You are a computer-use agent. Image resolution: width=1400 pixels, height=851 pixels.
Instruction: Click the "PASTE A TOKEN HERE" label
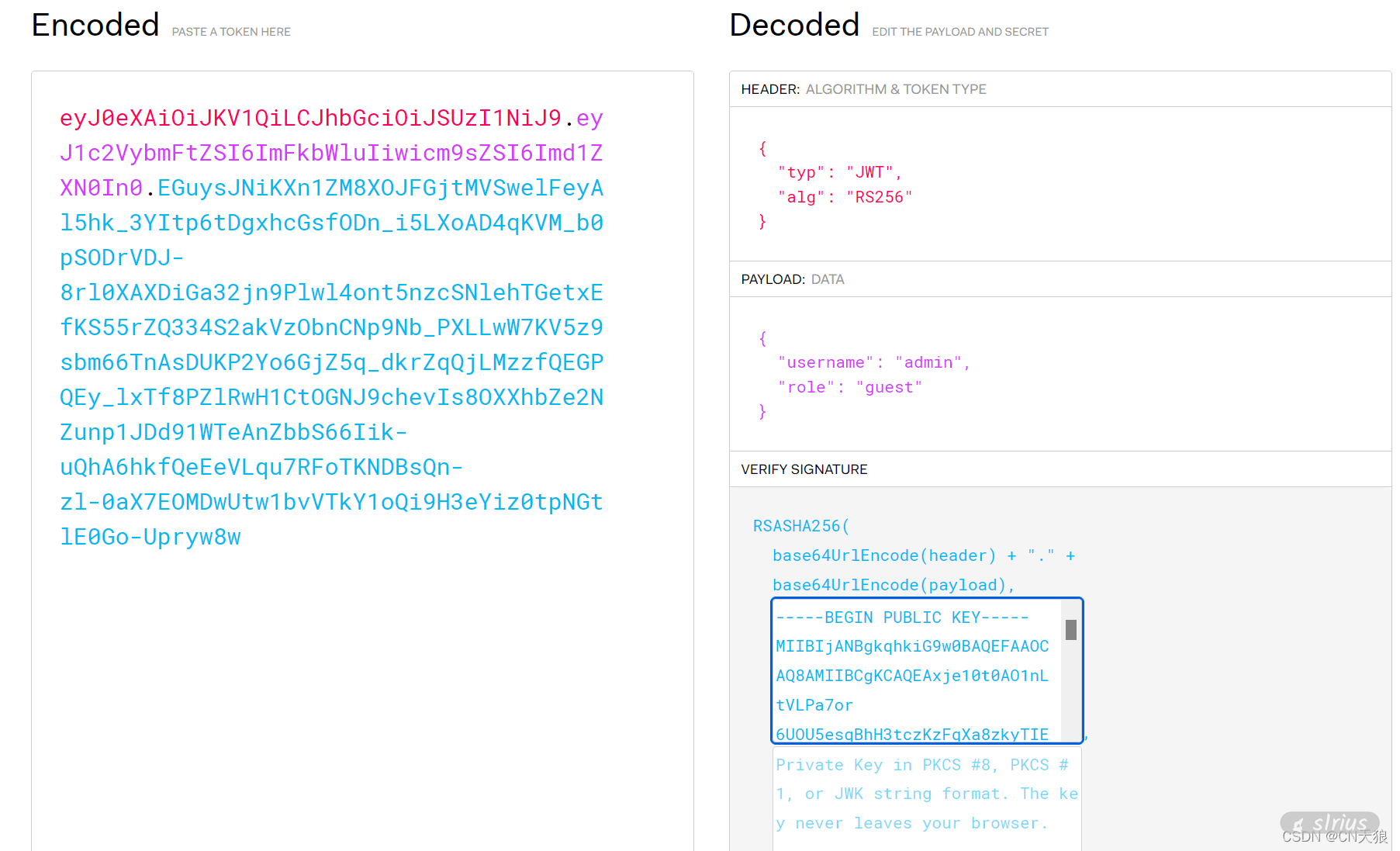231,32
